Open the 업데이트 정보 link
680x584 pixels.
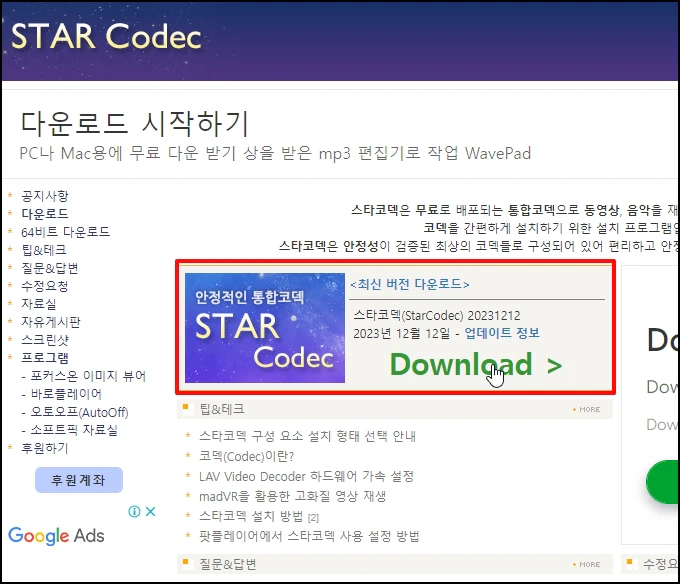coord(502,333)
